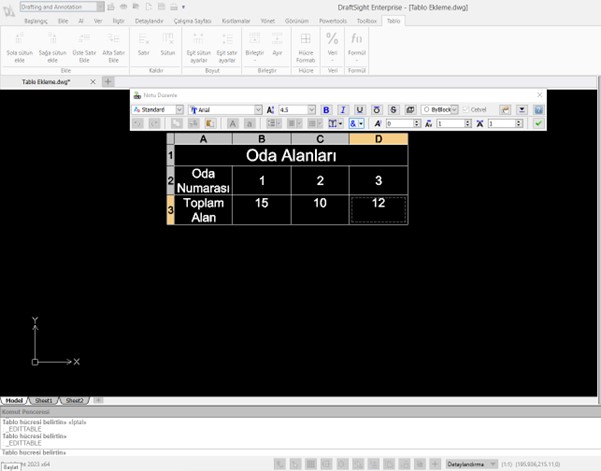Toggle Italic text style button
Image resolution: width=601 pixels, height=471 pixels.
pyautogui.click(x=343, y=109)
